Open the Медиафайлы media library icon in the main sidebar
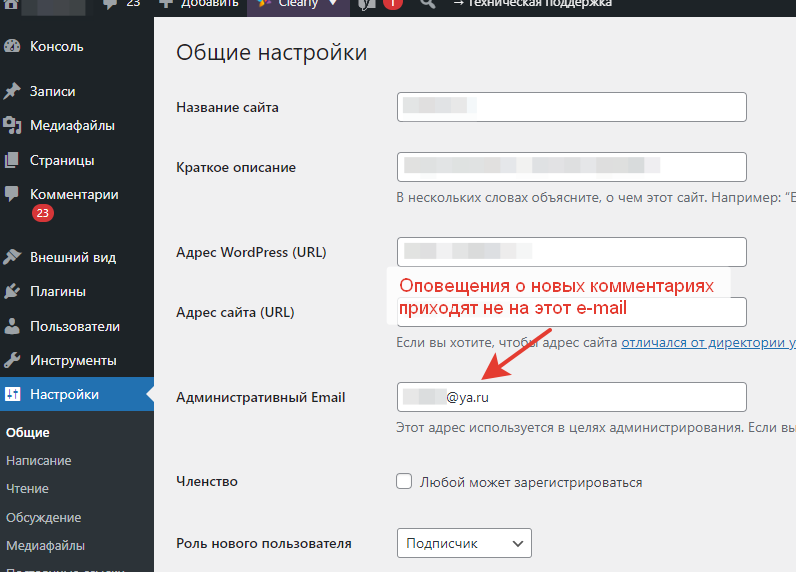The height and width of the screenshot is (572, 796). click(x=12, y=125)
